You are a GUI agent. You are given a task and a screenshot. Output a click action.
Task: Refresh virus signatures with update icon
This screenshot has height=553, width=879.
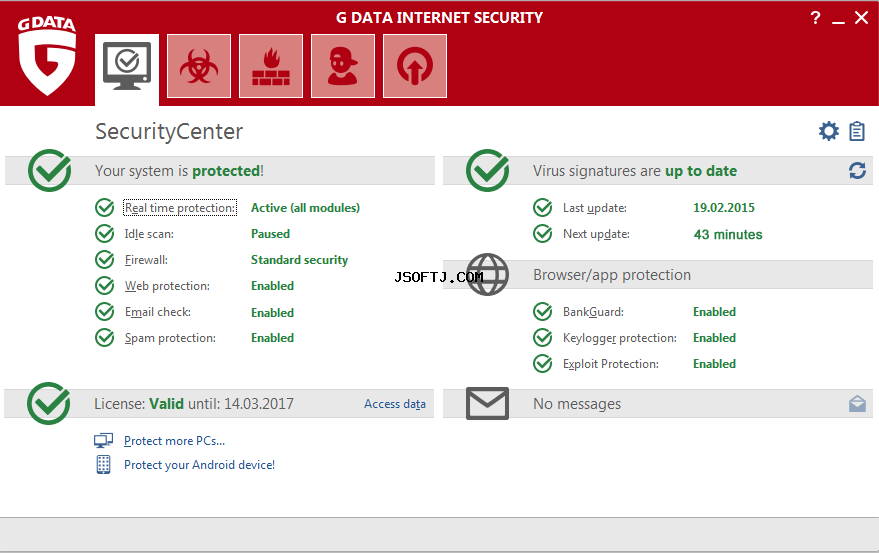(857, 170)
